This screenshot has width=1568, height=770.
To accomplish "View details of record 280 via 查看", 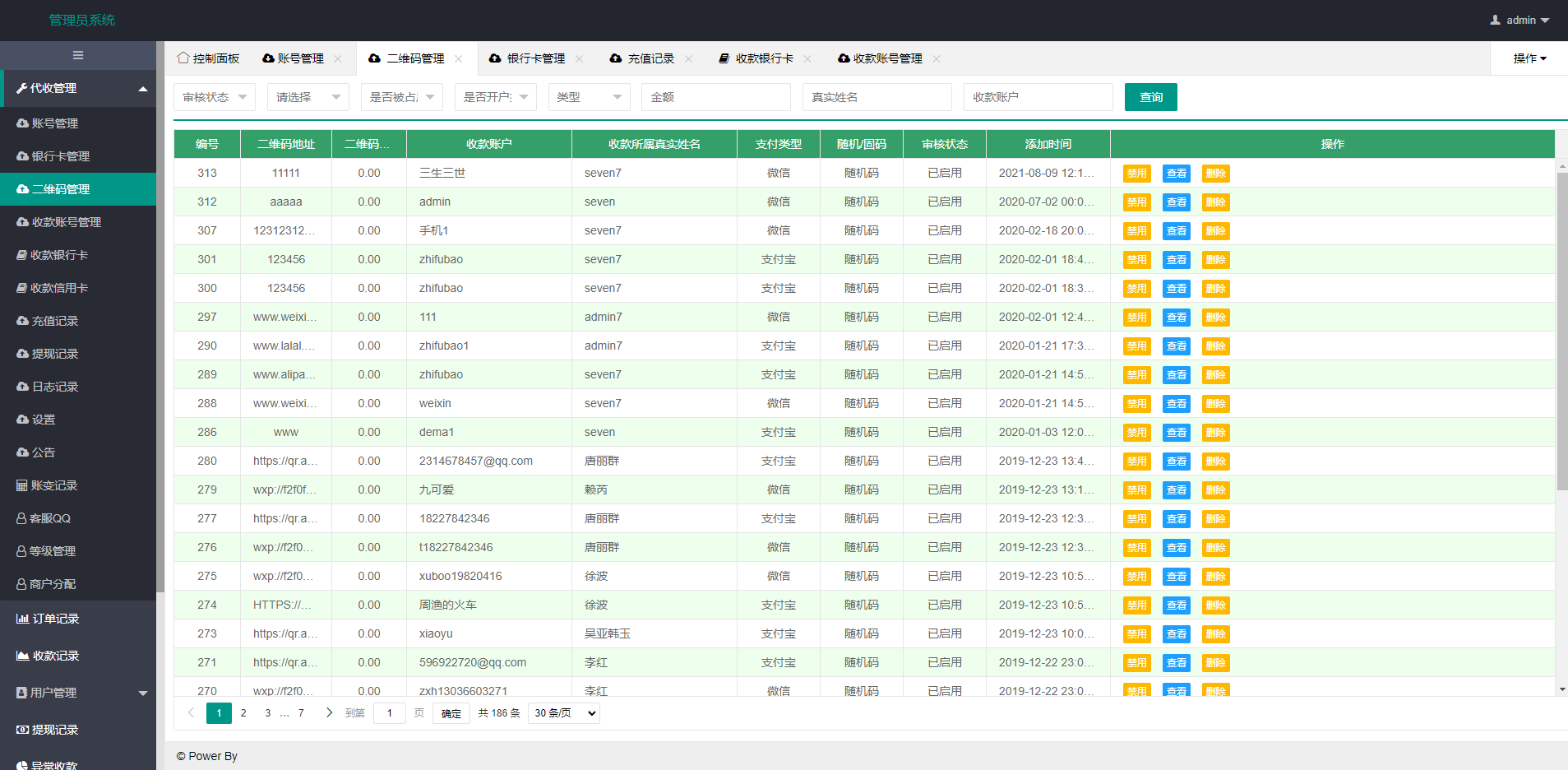I will click(1176, 461).
